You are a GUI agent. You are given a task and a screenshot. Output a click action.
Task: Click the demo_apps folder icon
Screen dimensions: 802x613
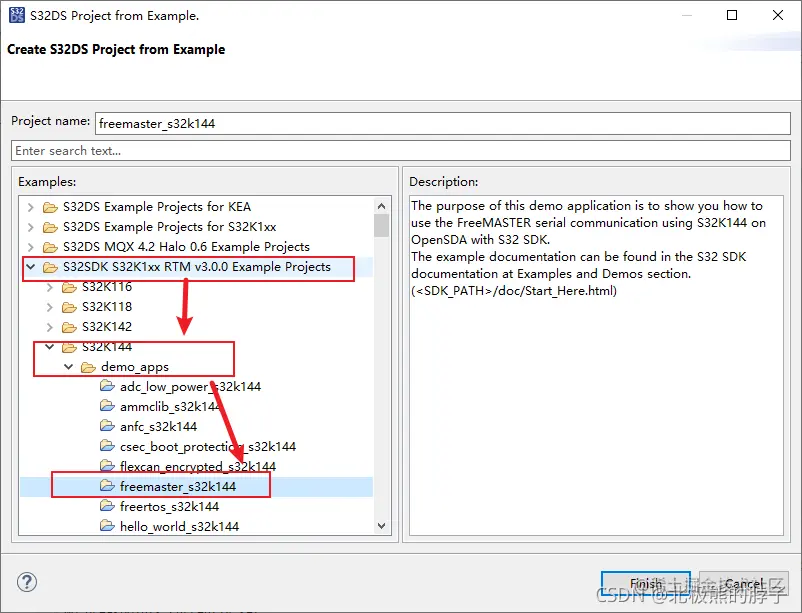88,367
